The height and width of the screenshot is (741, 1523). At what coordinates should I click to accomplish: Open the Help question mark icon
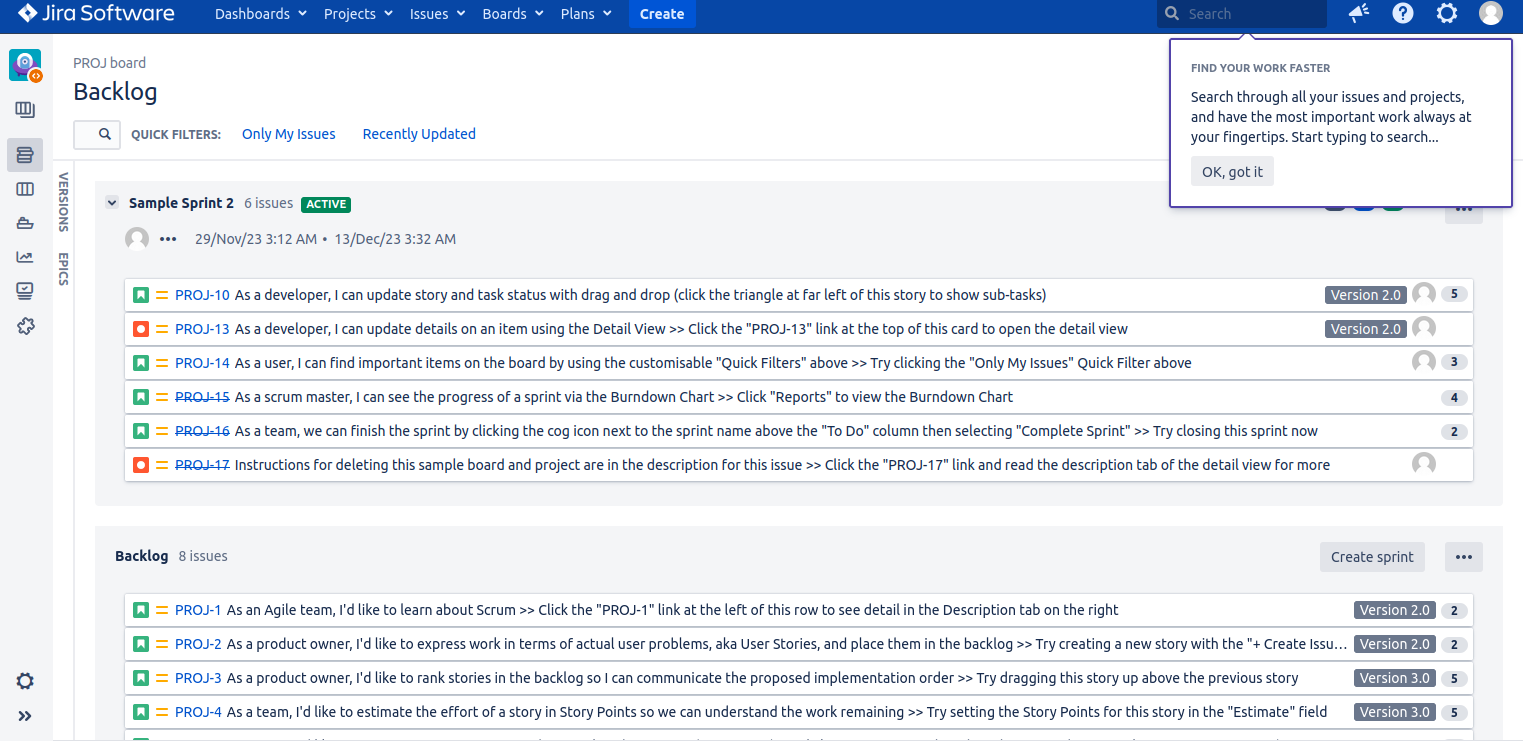pos(1403,14)
